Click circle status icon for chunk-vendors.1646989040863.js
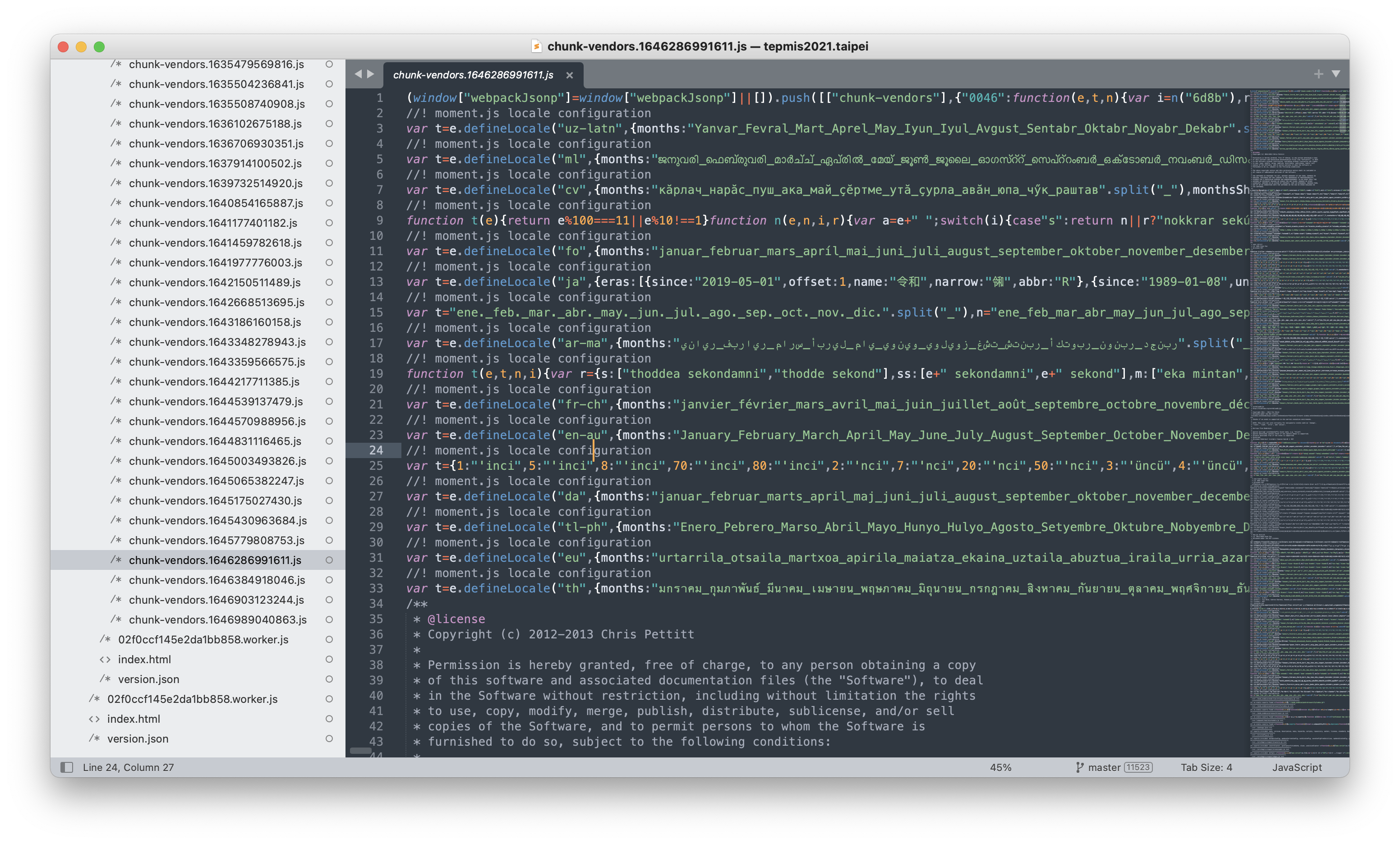The width and height of the screenshot is (1400, 844). [329, 619]
